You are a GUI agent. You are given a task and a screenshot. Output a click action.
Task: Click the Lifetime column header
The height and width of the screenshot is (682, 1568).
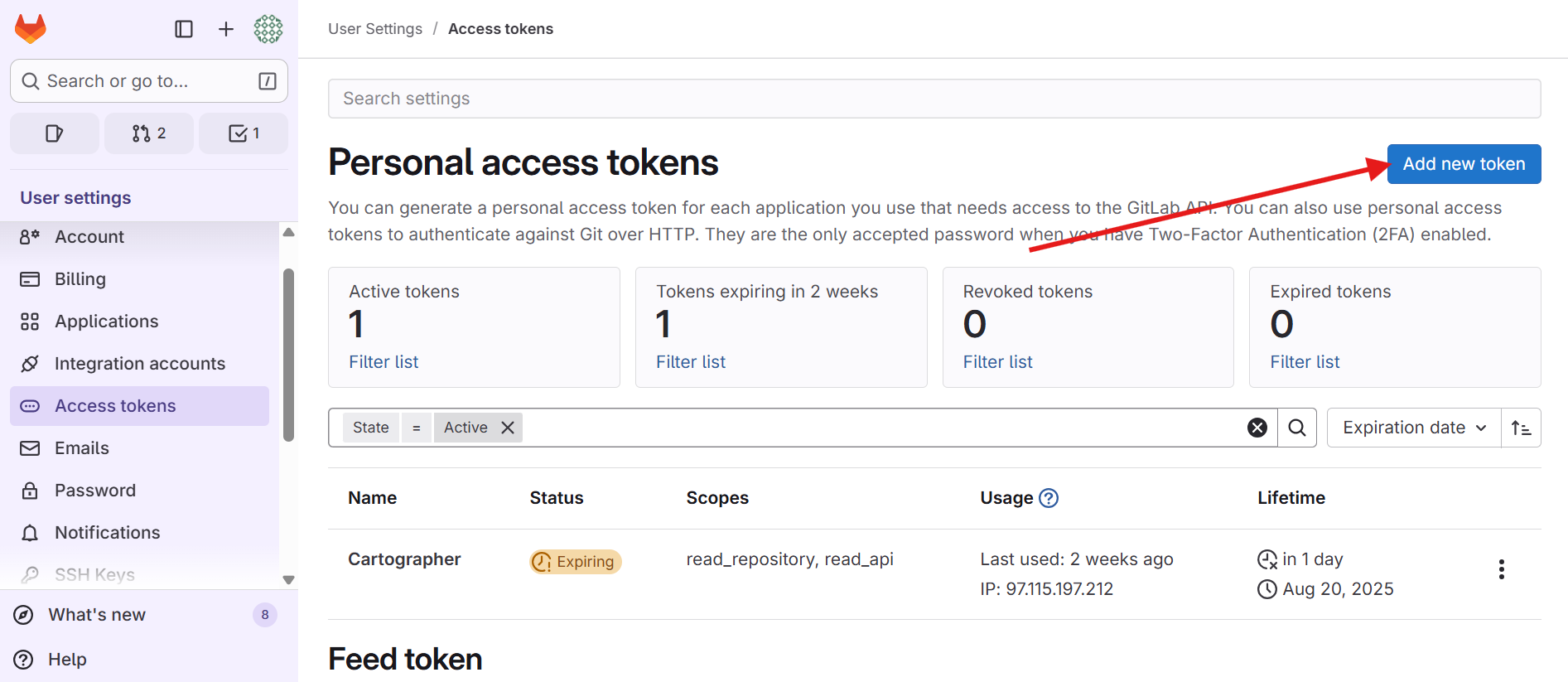1291,498
